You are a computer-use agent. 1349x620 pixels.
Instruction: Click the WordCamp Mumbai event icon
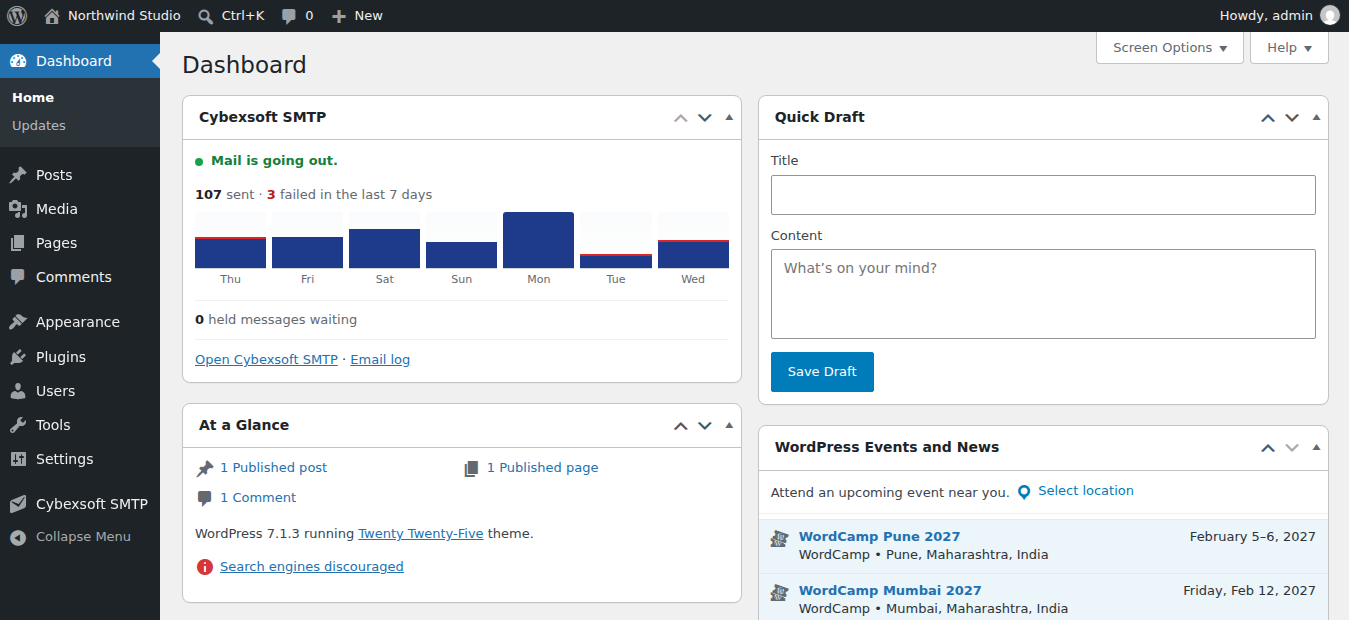pos(779,593)
